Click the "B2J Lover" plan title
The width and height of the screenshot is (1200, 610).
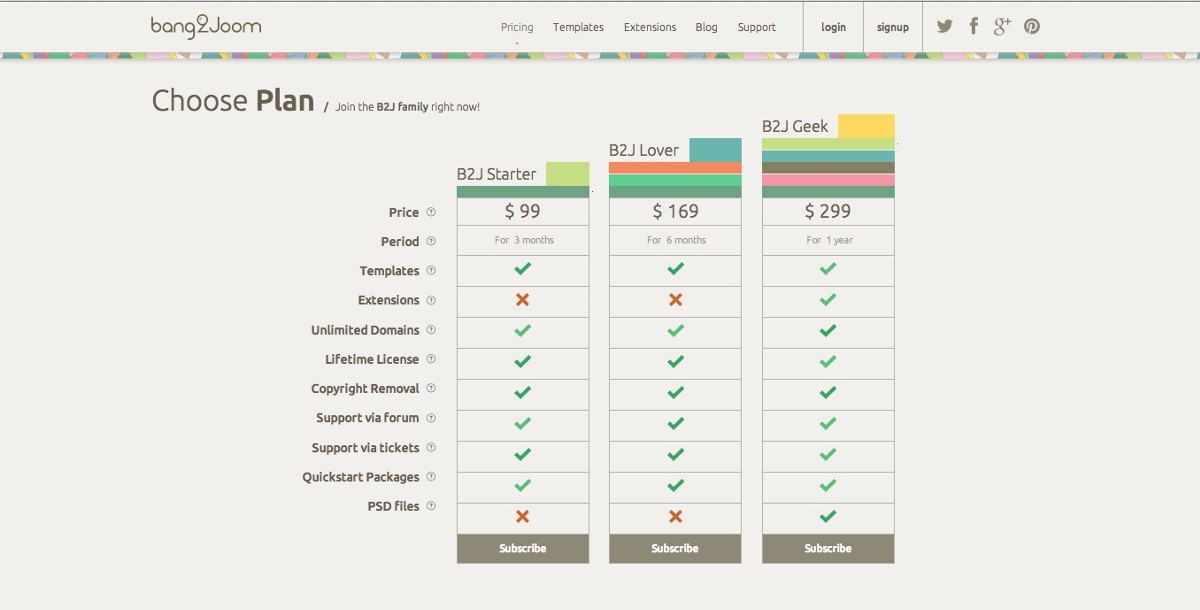coord(644,150)
